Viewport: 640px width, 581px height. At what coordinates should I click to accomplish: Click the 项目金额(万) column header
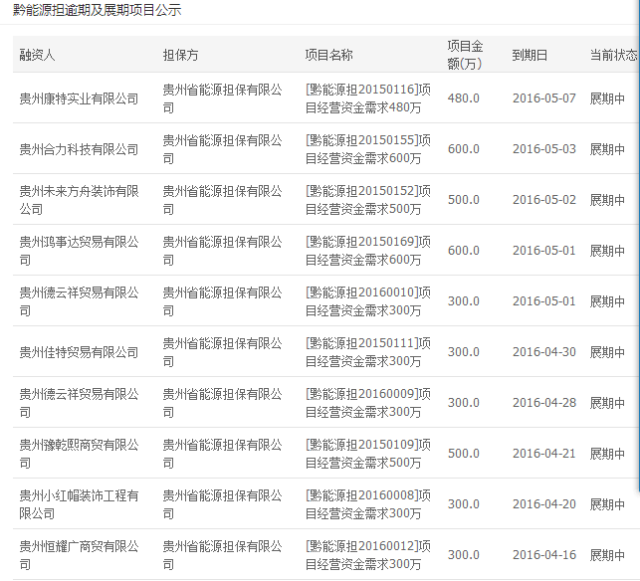point(465,55)
